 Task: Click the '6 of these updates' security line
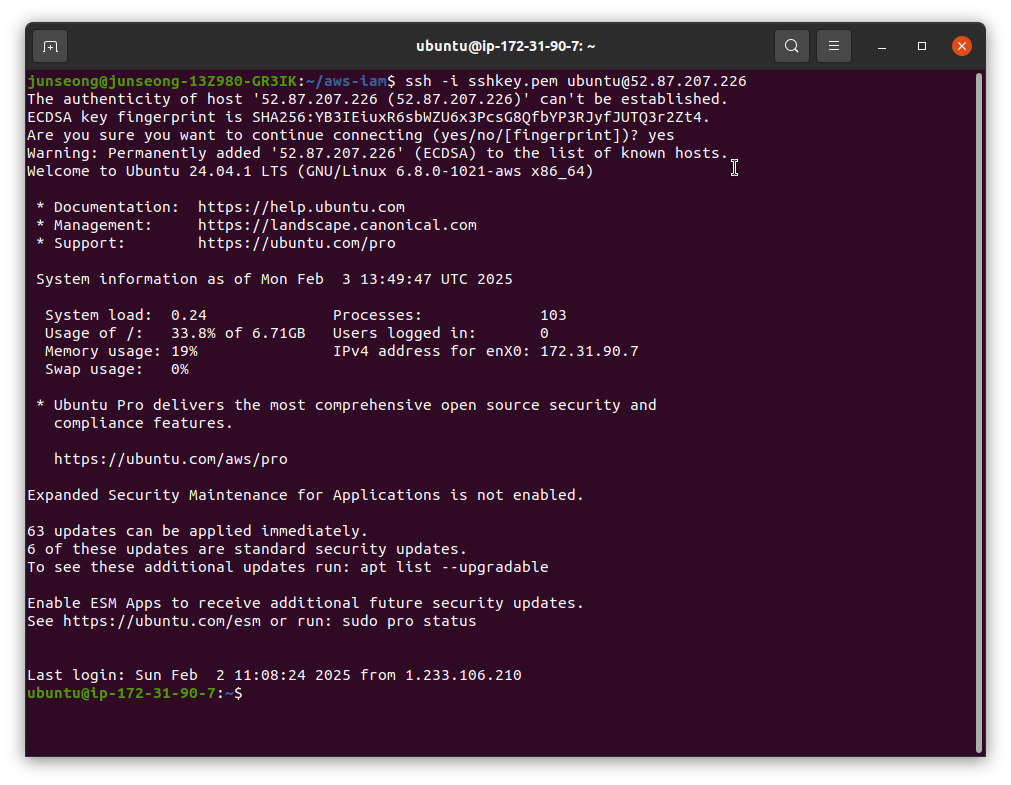point(247,550)
